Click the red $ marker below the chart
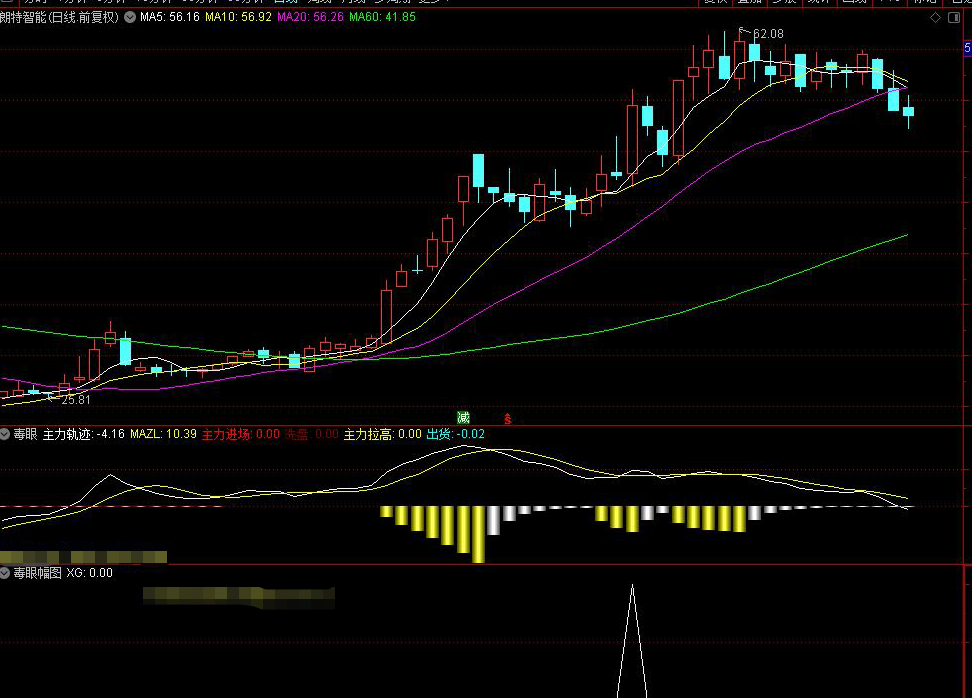972x698 pixels. click(508, 419)
